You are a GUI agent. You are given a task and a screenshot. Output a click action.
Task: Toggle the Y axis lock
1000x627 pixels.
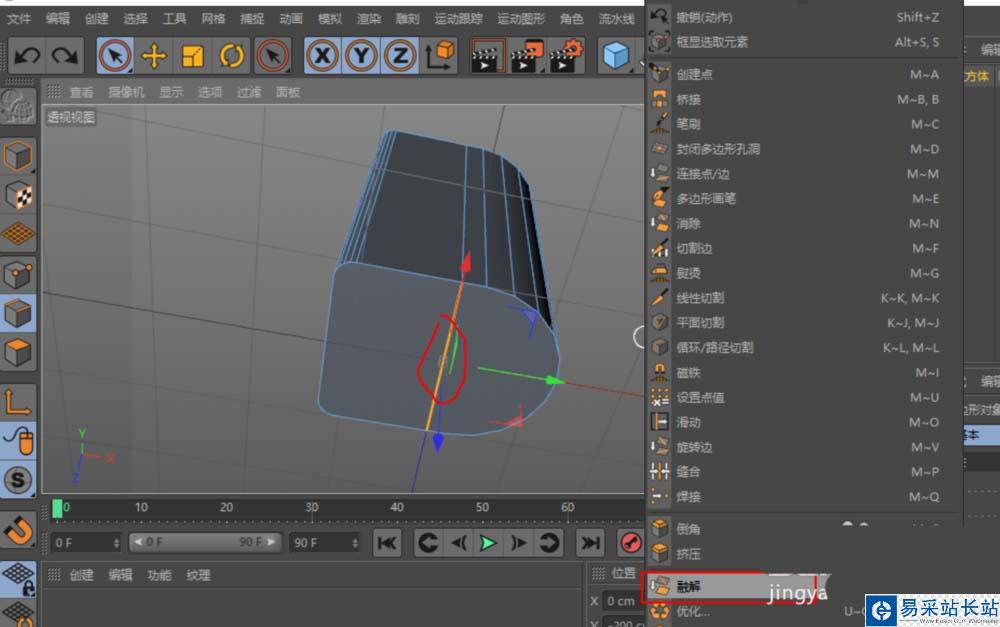tap(361, 56)
